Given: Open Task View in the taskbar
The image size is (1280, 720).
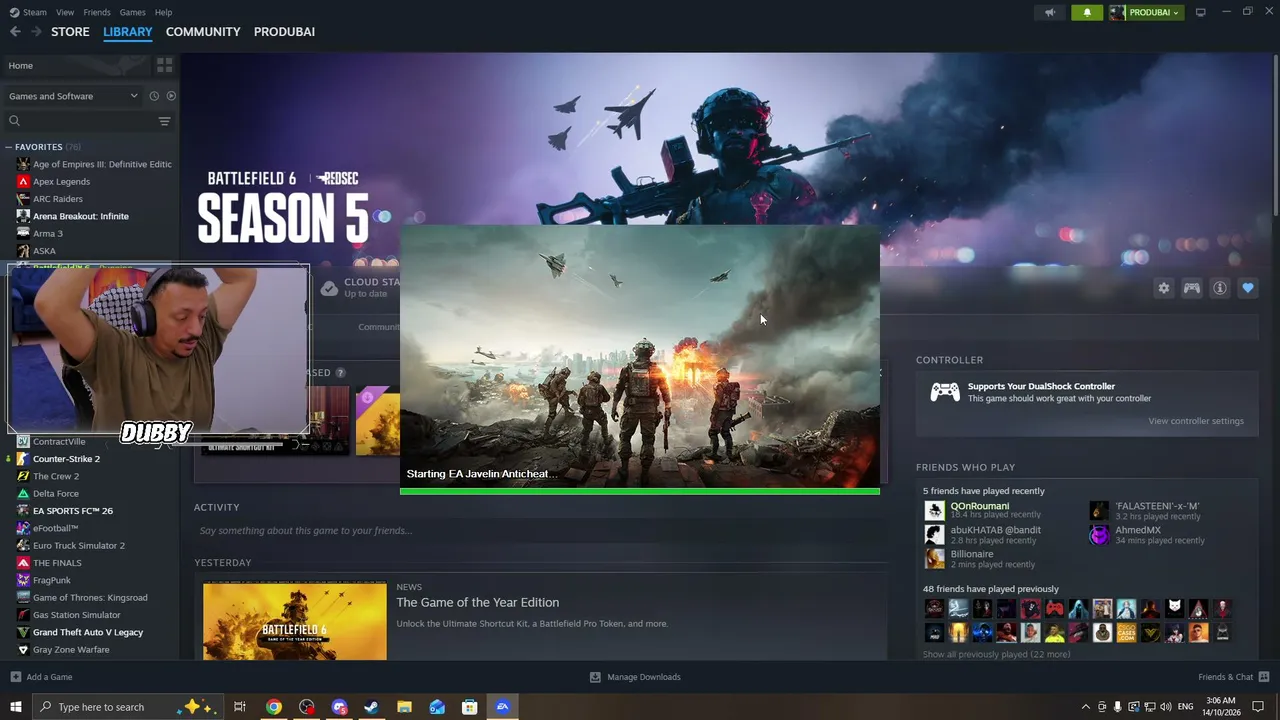Looking at the screenshot, I should click(240, 707).
